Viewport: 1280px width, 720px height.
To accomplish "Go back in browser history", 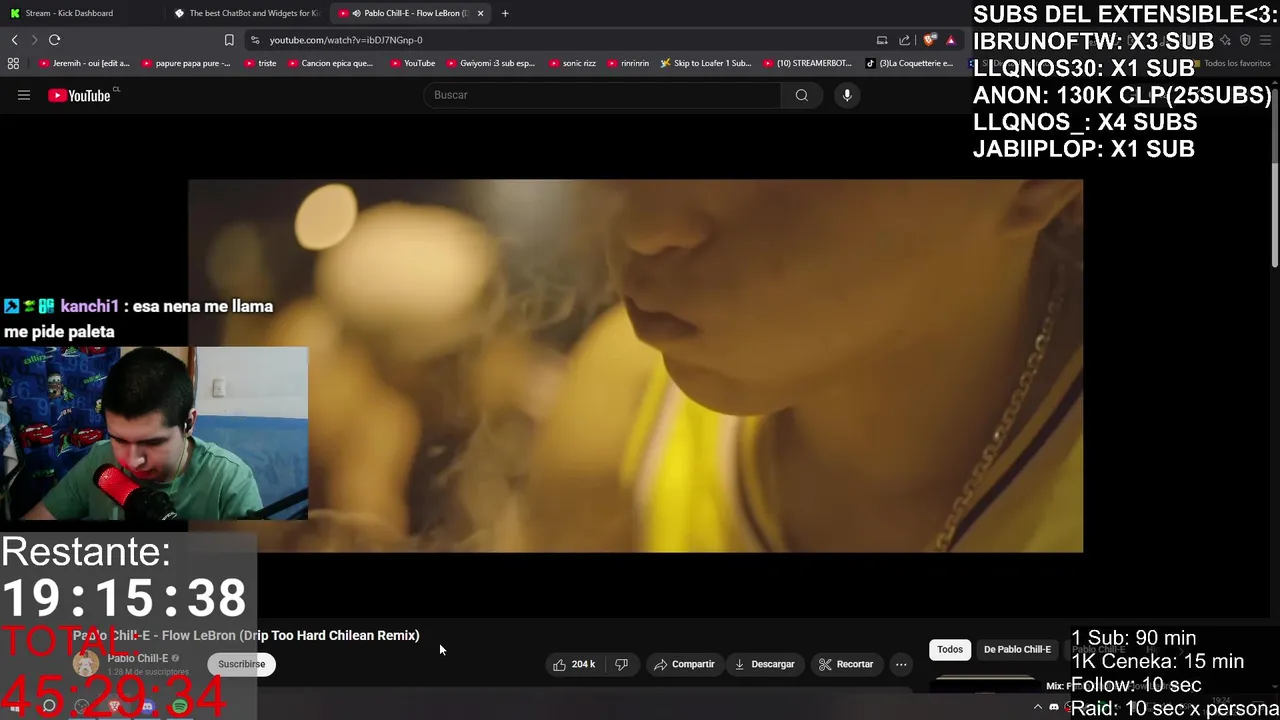I will pyautogui.click(x=14, y=40).
